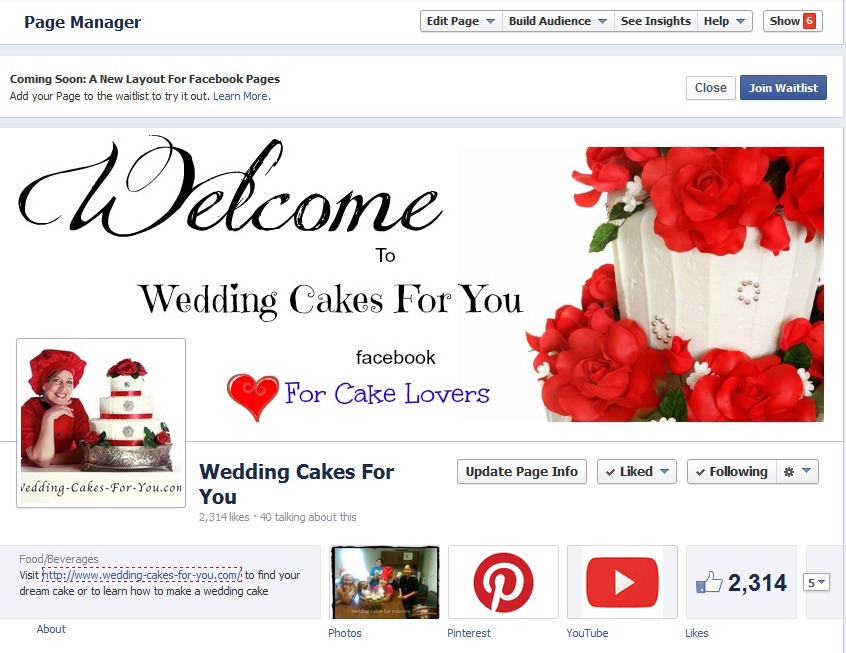The image size is (846, 653).
Task: Click the Wedding Cakes For You profile picture
Action: tap(101, 423)
